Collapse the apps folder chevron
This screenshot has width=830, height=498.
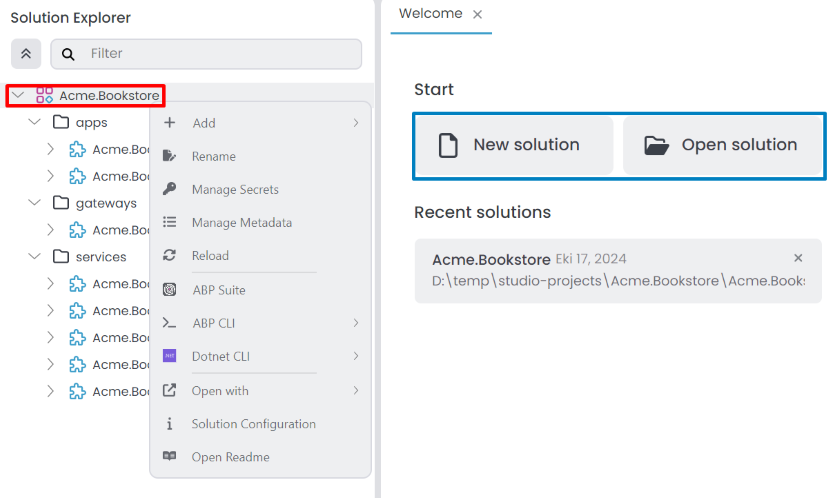coord(35,123)
